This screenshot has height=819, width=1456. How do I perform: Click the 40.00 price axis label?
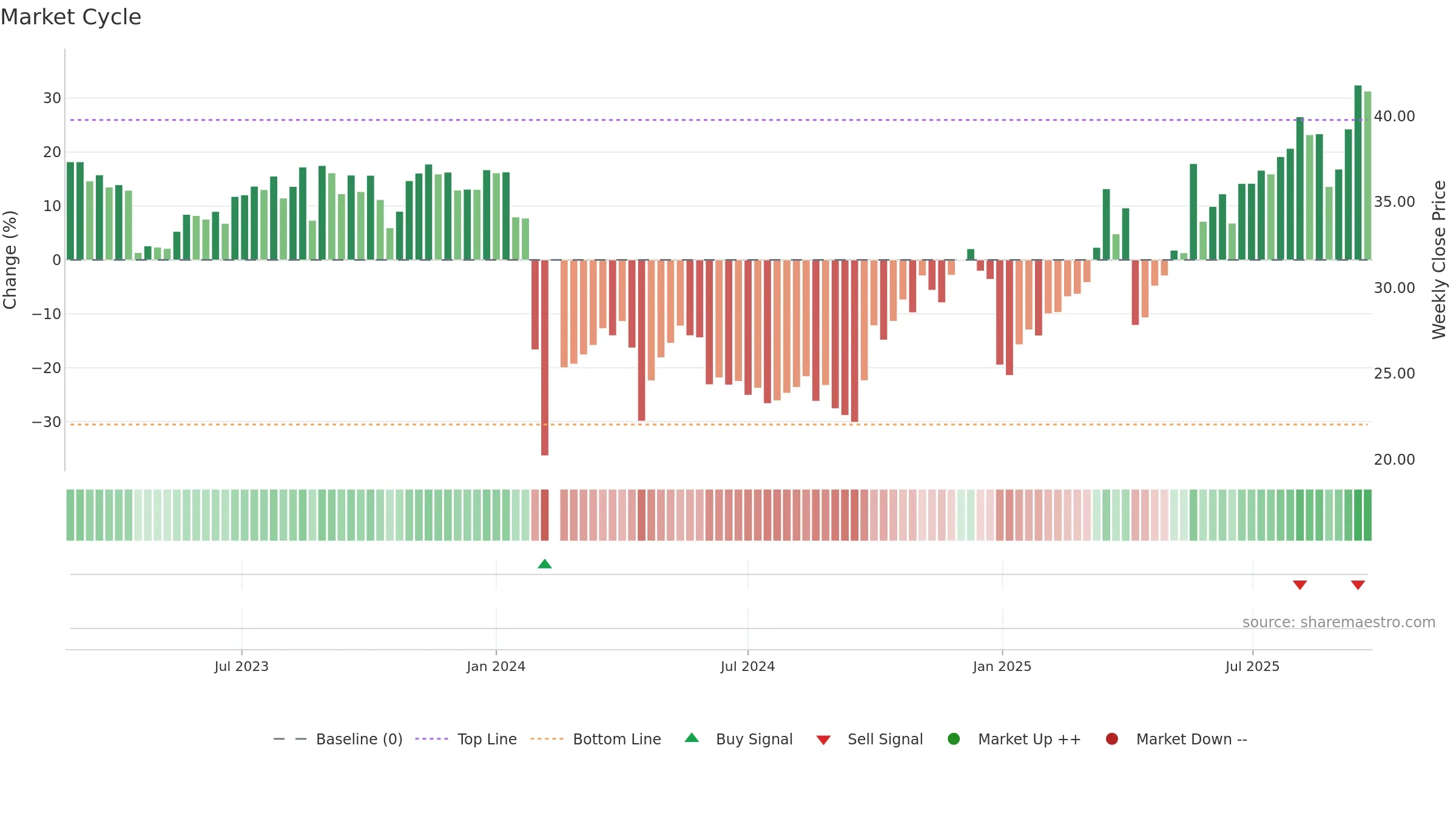pyautogui.click(x=1394, y=116)
